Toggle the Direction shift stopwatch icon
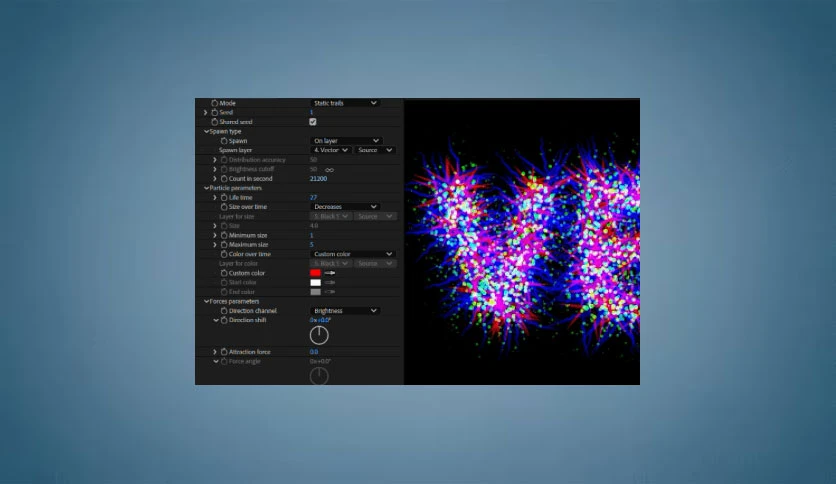The width and height of the screenshot is (836, 484). click(224, 320)
